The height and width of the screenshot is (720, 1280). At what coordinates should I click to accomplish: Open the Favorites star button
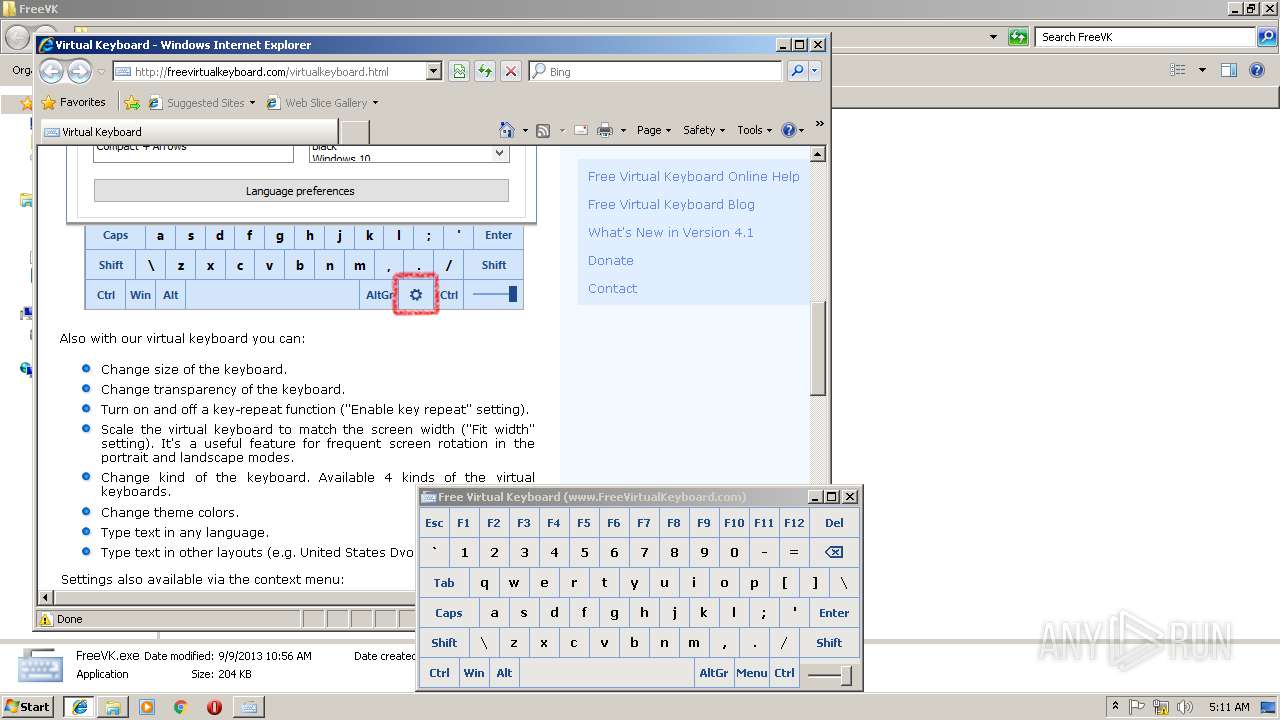[73, 102]
